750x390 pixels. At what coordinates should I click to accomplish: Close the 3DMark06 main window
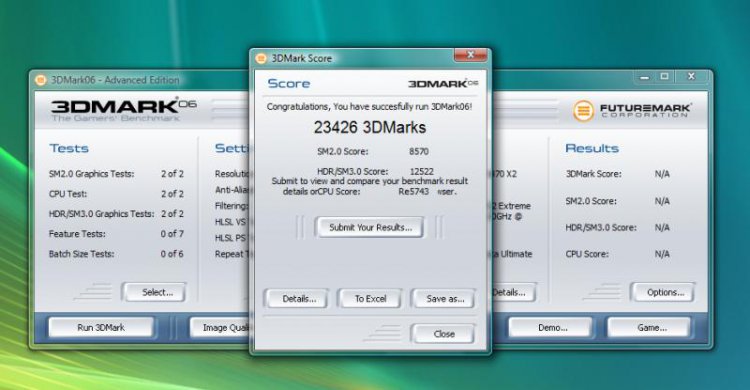pyautogui.click(x=692, y=77)
